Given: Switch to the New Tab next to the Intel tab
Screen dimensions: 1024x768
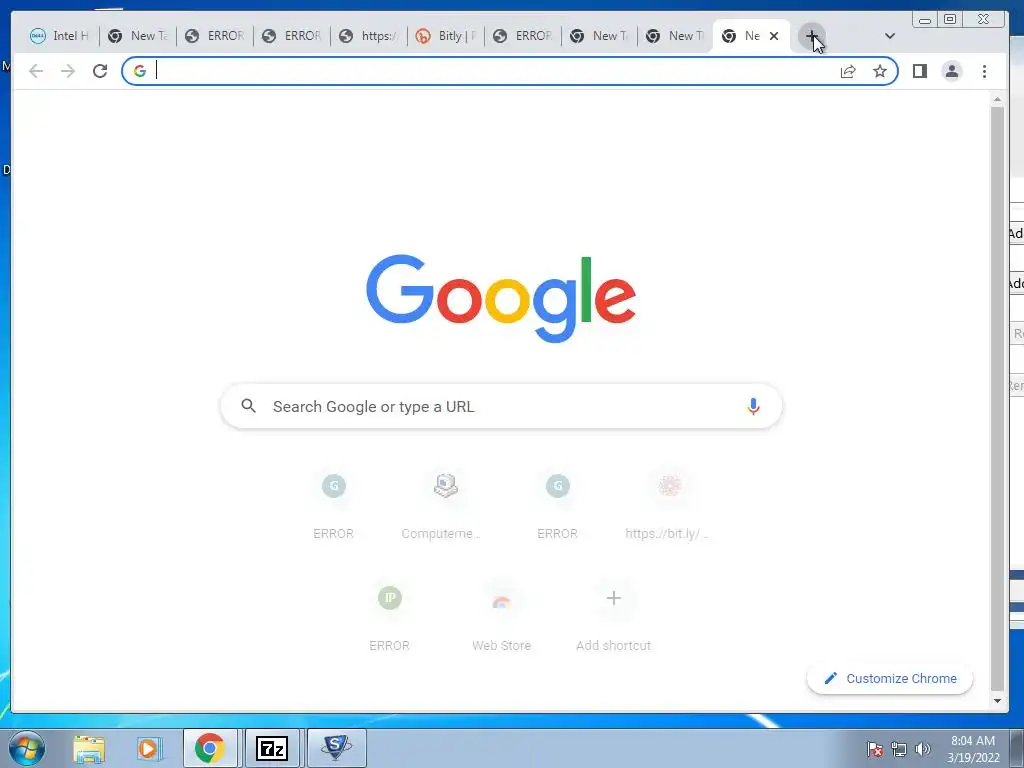Looking at the screenshot, I should (x=138, y=36).
